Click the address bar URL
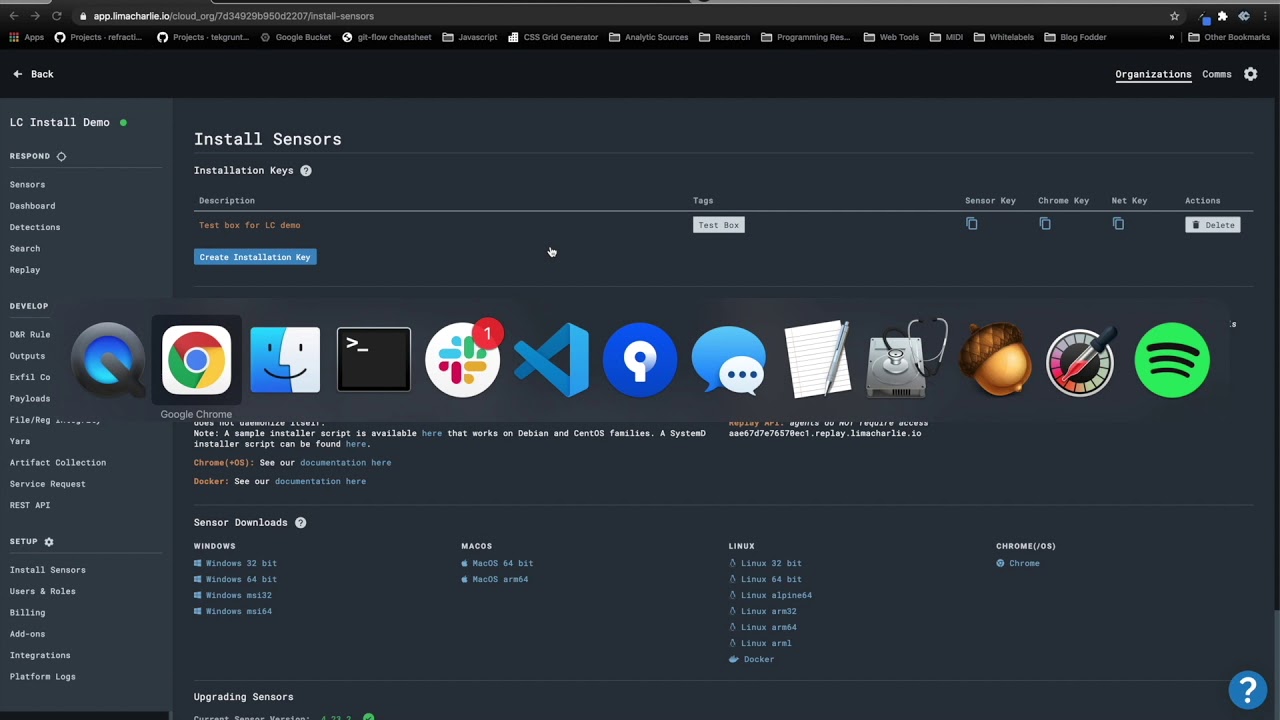Image resolution: width=1280 pixels, height=720 pixels. click(x=234, y=16)
